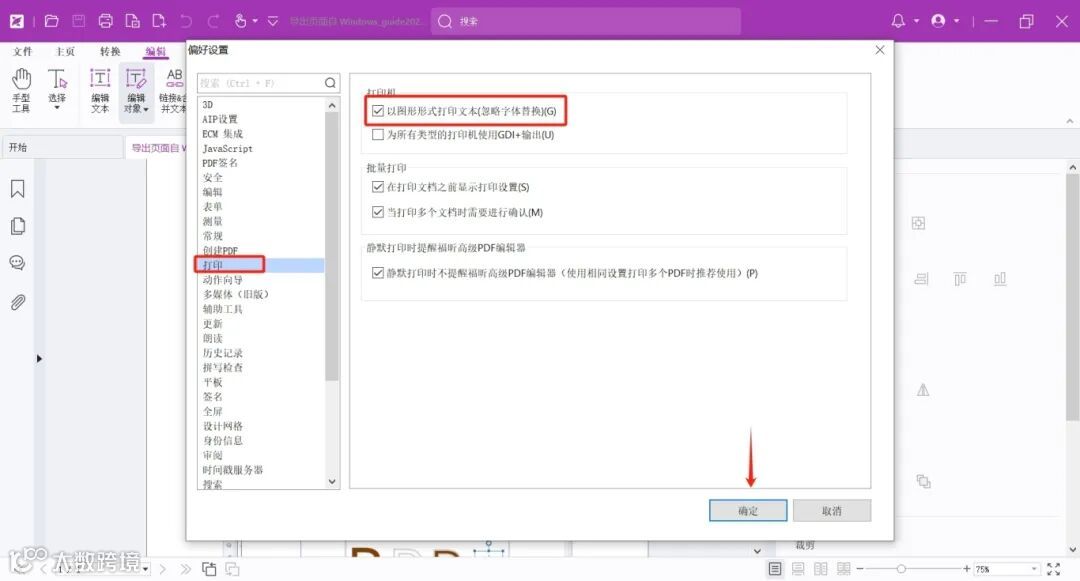Enable GDI+ output for all printers checkbox

[x=377, y=135]
